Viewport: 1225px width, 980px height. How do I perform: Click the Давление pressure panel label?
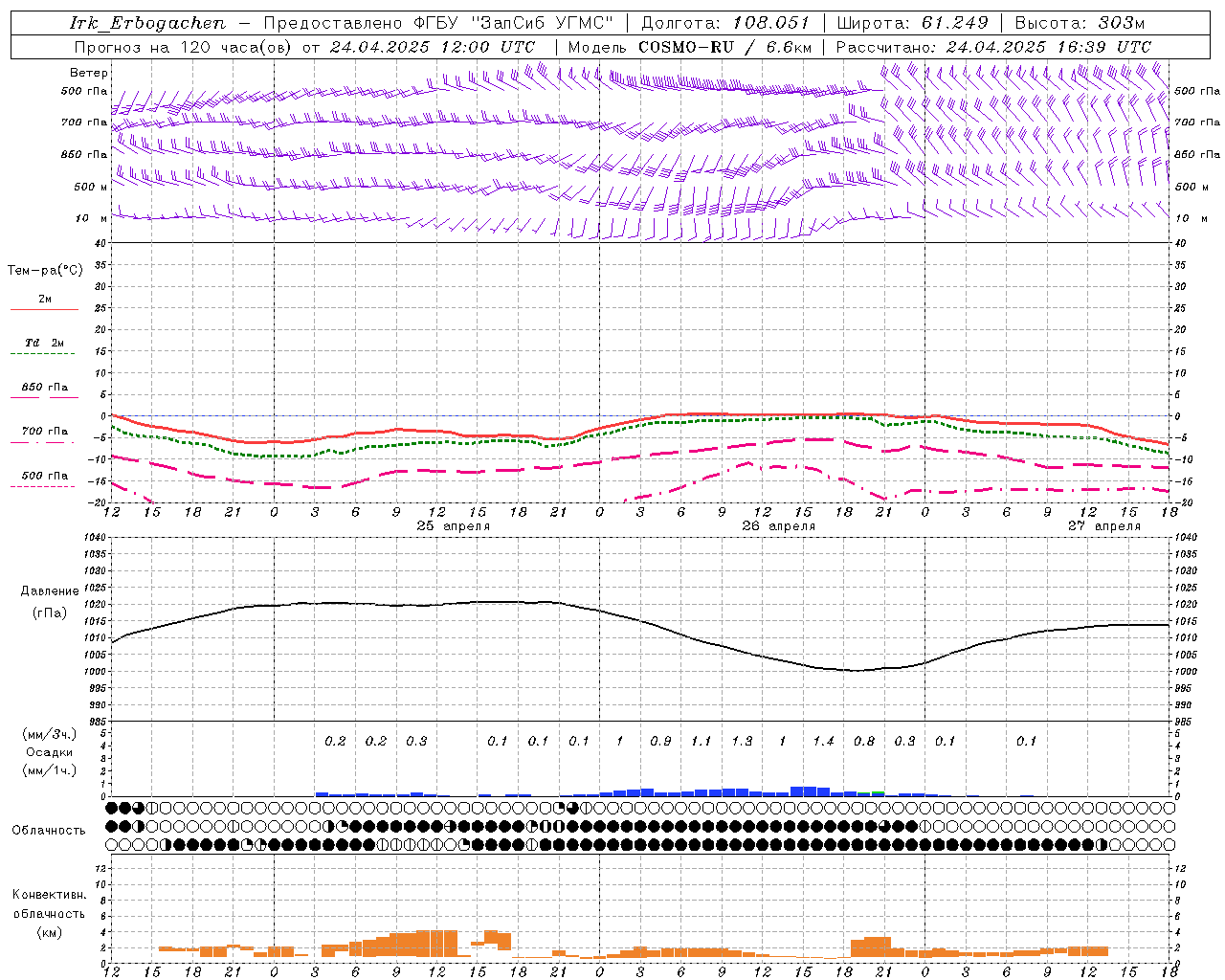(48, 591)
